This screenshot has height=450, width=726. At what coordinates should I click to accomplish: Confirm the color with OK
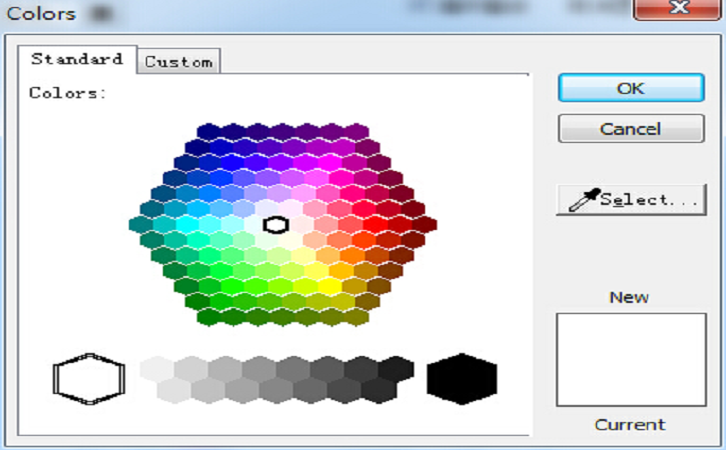click(x=630, y=88)
